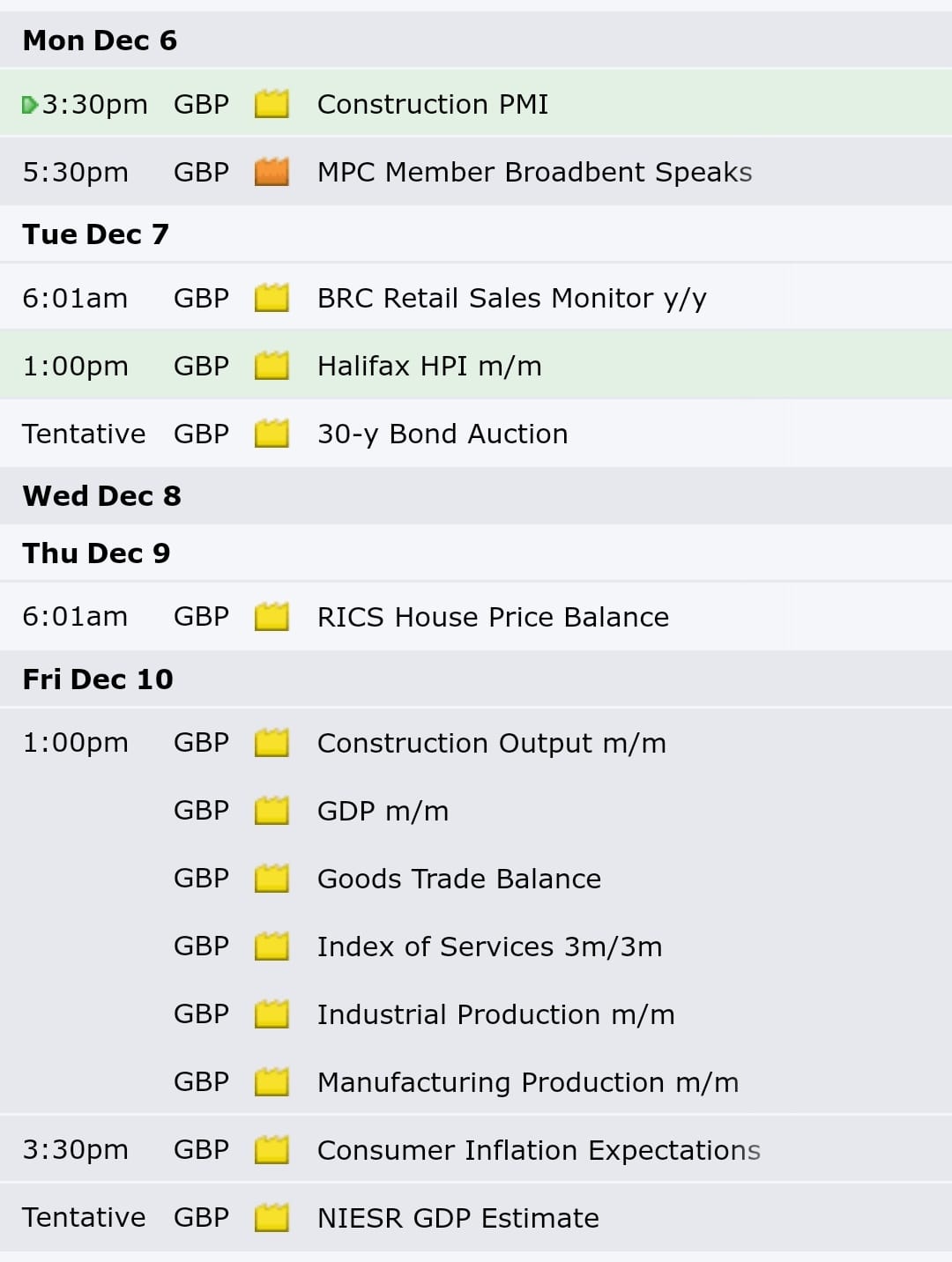Click green arrow marker beside 3:30pm

[30, 105]
